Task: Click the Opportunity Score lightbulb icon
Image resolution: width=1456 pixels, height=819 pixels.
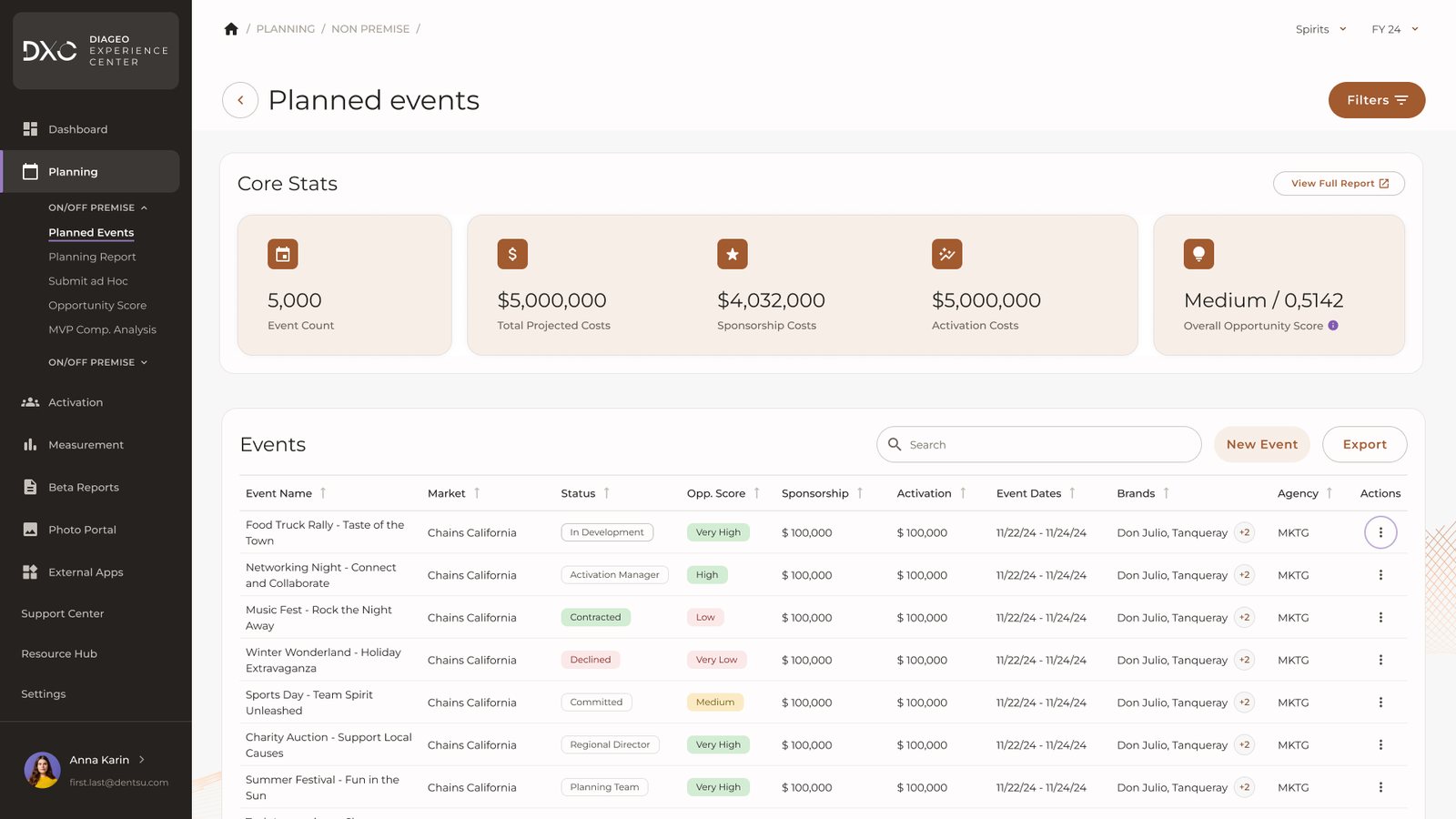Action: click(x=1199, y=254)
